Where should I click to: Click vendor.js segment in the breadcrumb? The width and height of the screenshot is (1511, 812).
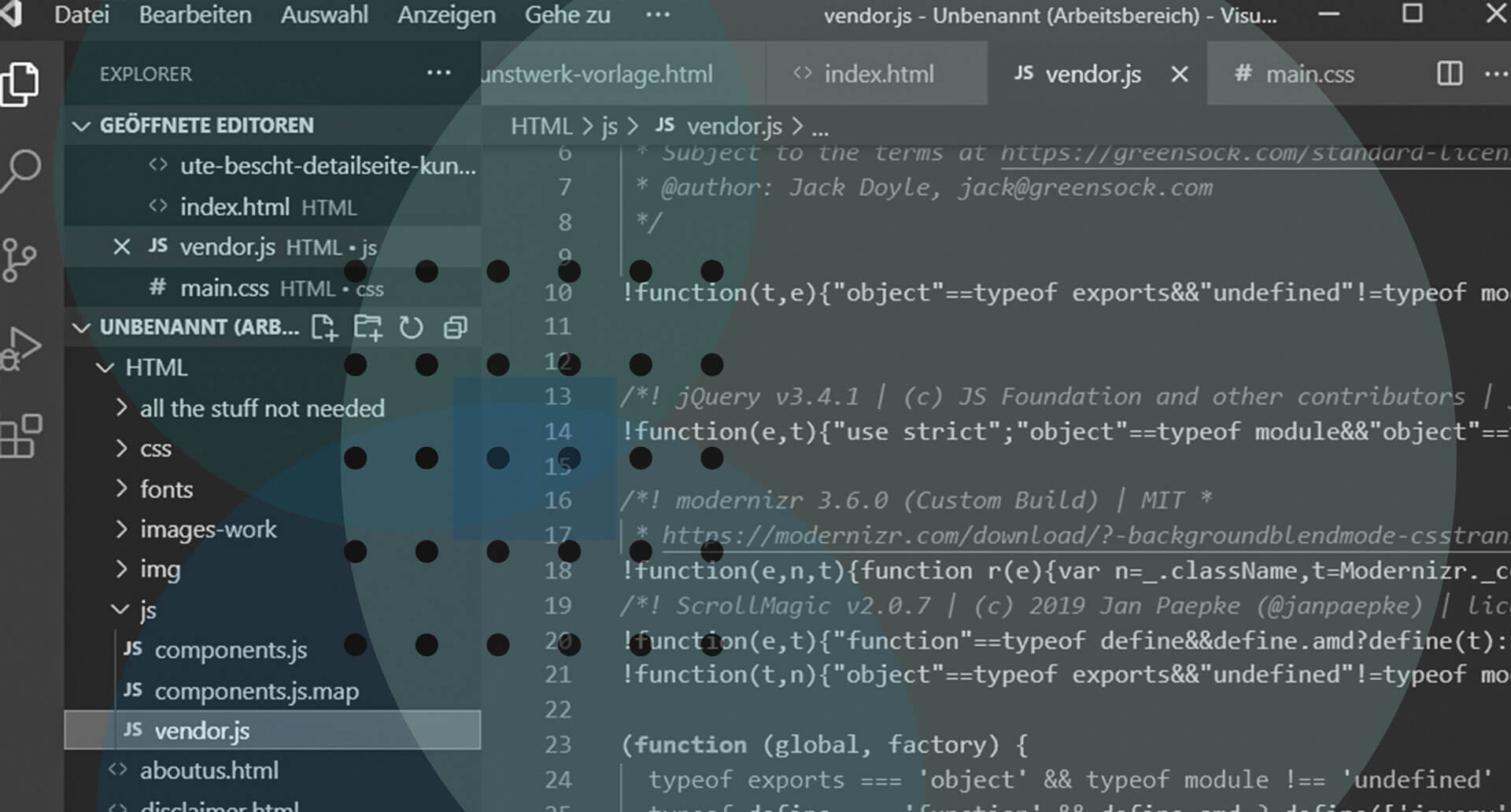pos(719,126)
